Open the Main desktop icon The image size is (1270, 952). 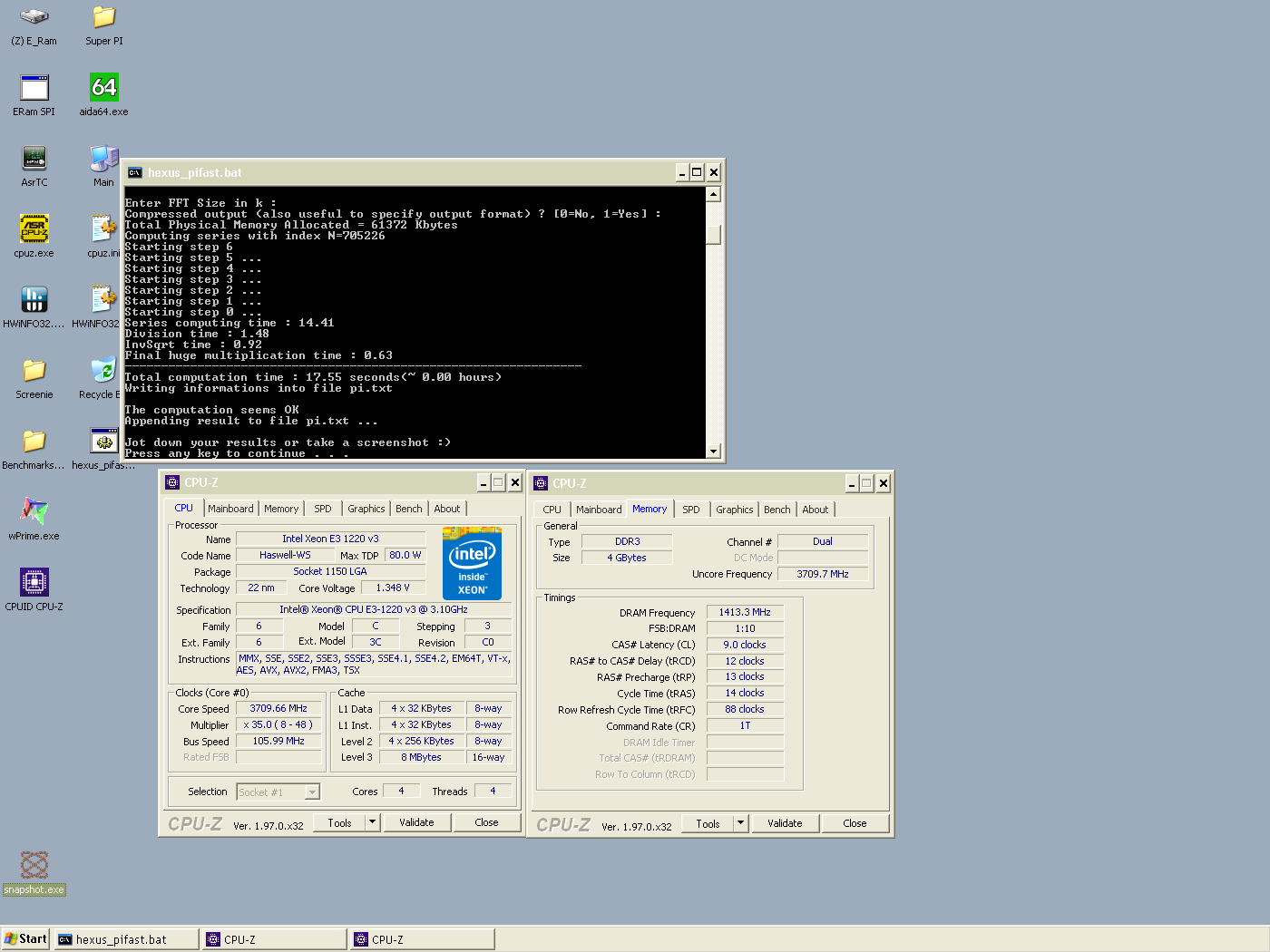(x=104, y=158)
